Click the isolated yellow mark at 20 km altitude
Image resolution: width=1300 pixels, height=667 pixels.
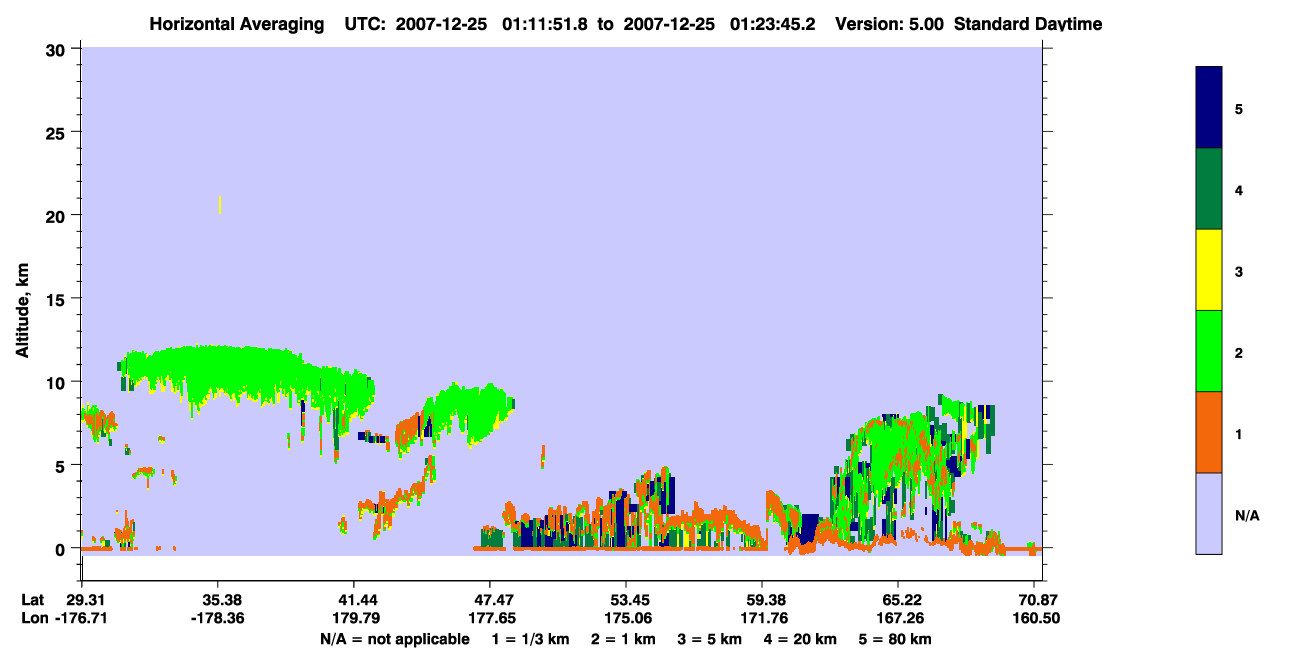click(x=220, y=204)
